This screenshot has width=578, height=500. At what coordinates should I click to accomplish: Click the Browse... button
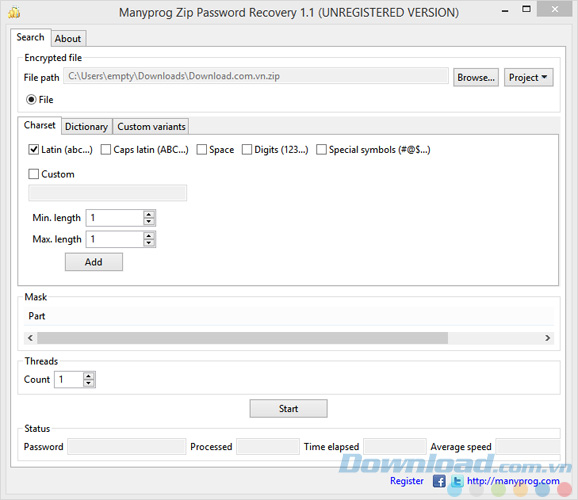476,77
